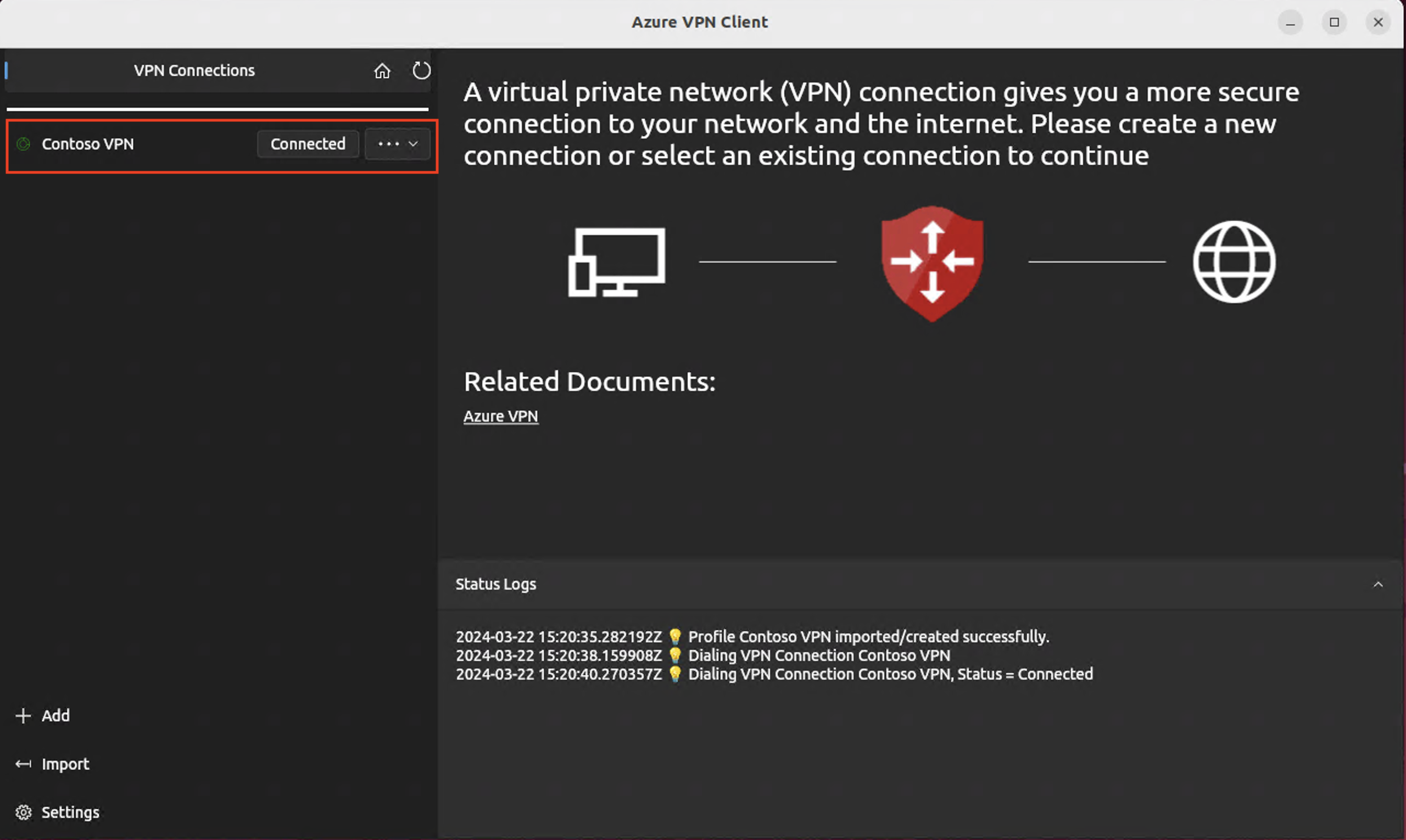
Task: Select the green Contoso VPN status icon
Action: coord(23,144)
